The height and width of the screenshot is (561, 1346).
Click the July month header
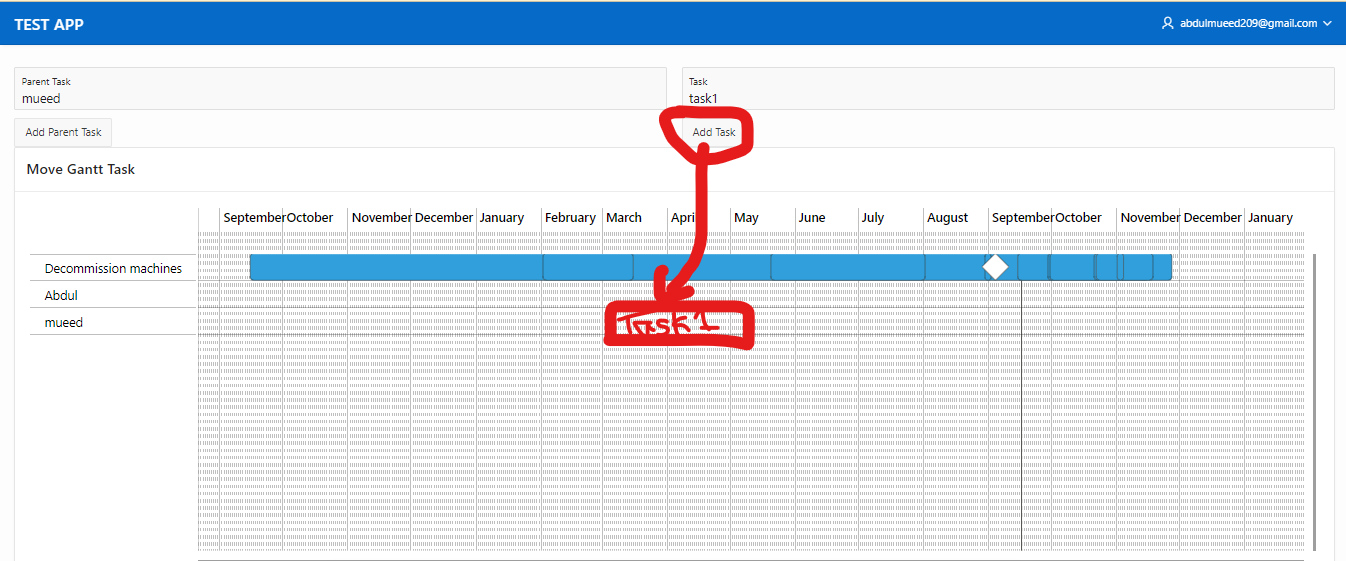click(x=873, y=217)
